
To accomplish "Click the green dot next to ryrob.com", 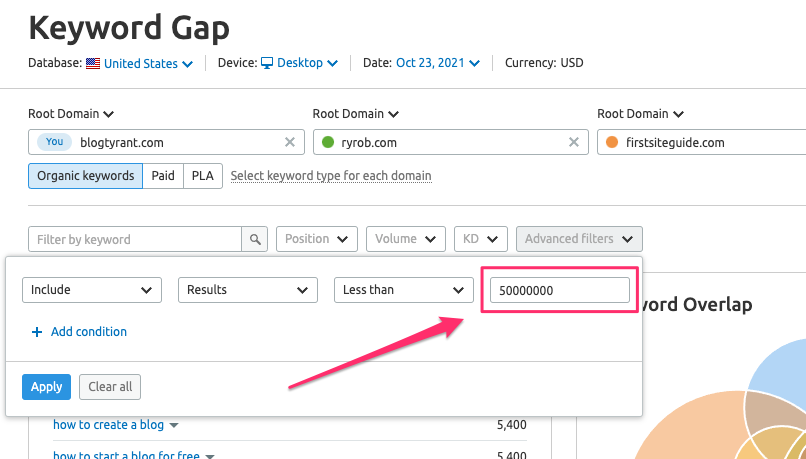I will pyautogui.click(x=327, y=142).
